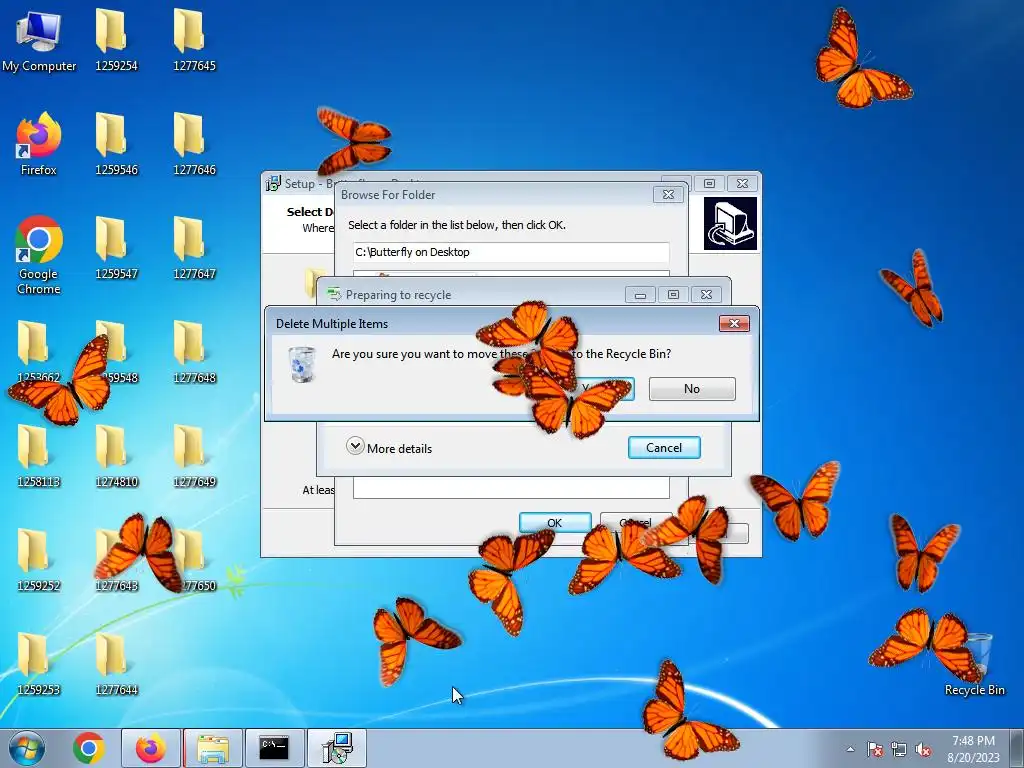The height and width of the screenshot is (768, 1024).
Task: Close the Browse For Folder dialog
Action: (x=668, y=195)
